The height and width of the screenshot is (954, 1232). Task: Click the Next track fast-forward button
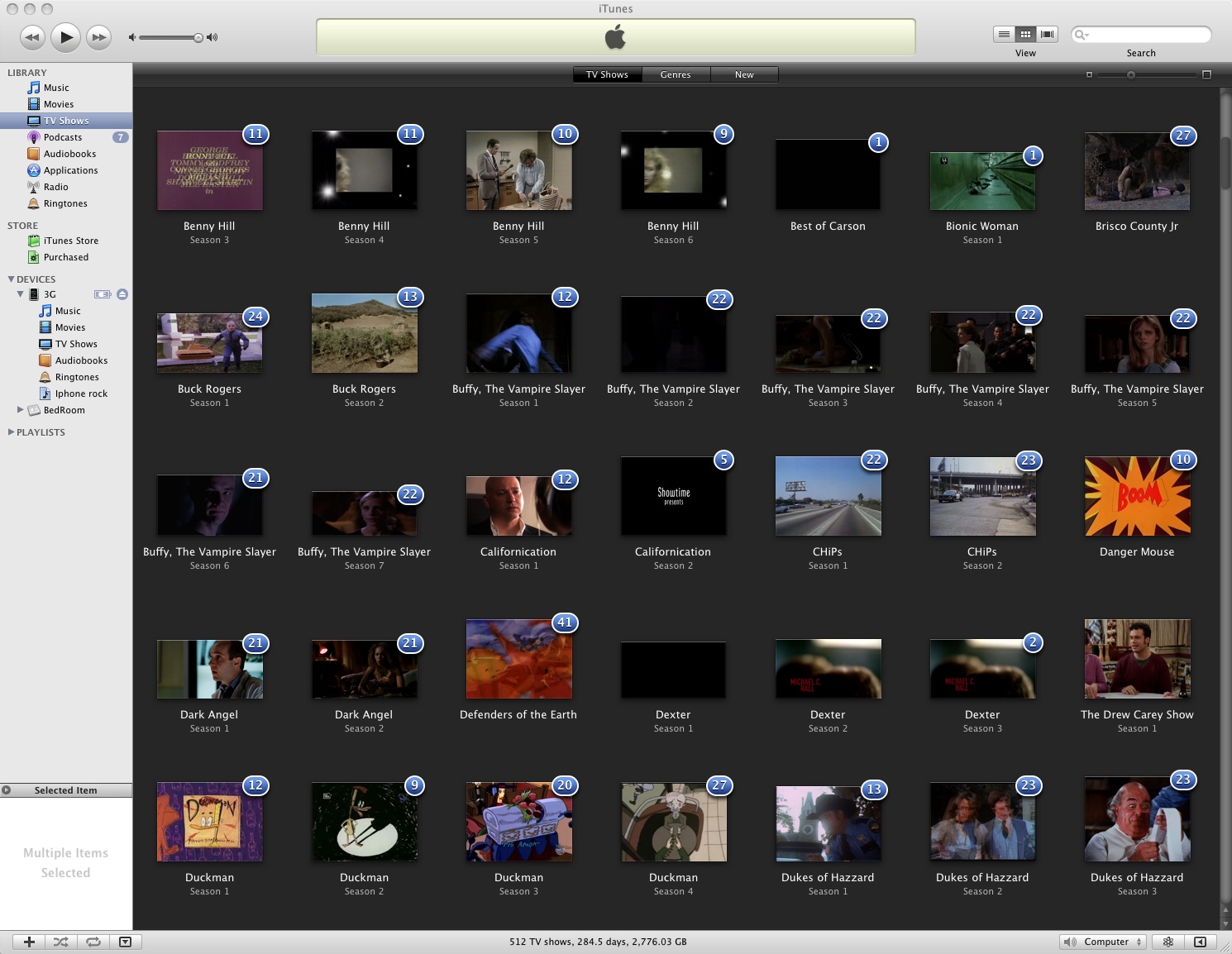coord(99,37)
